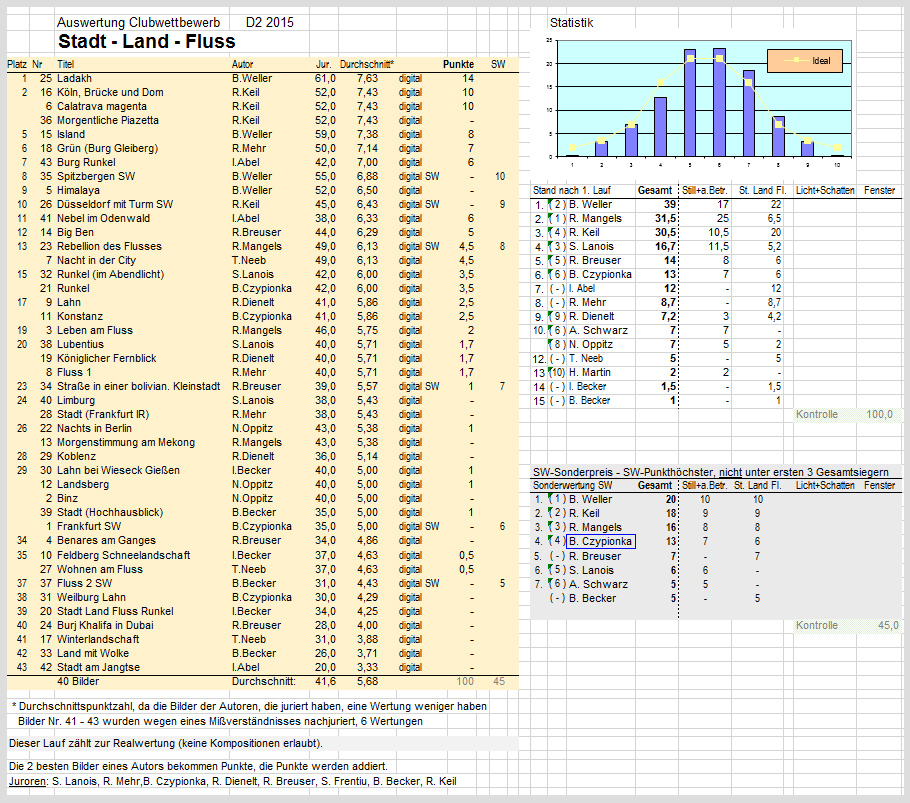Screen dimensions: 910x803
Task: Click the "Spitzbergen SW" title cell
Action: click(96, 176)
